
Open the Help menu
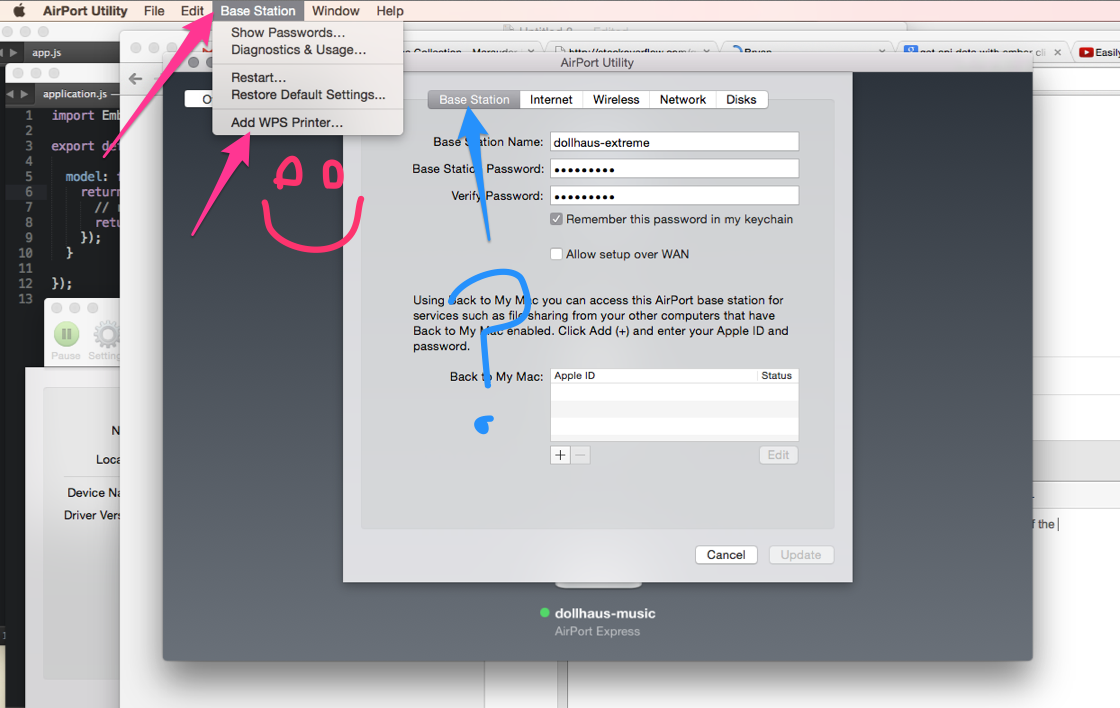(x=390, y=11)
